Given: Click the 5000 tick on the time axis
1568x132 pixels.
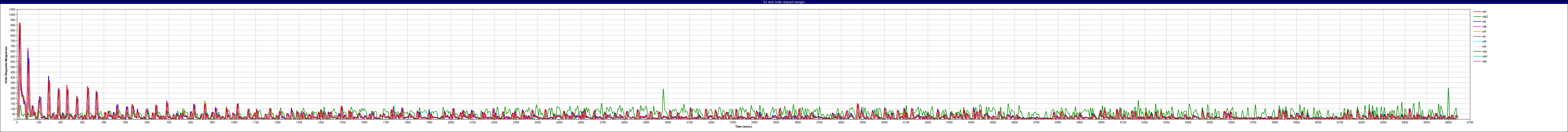Looking at the screenshot, I should pos(1101,122).
